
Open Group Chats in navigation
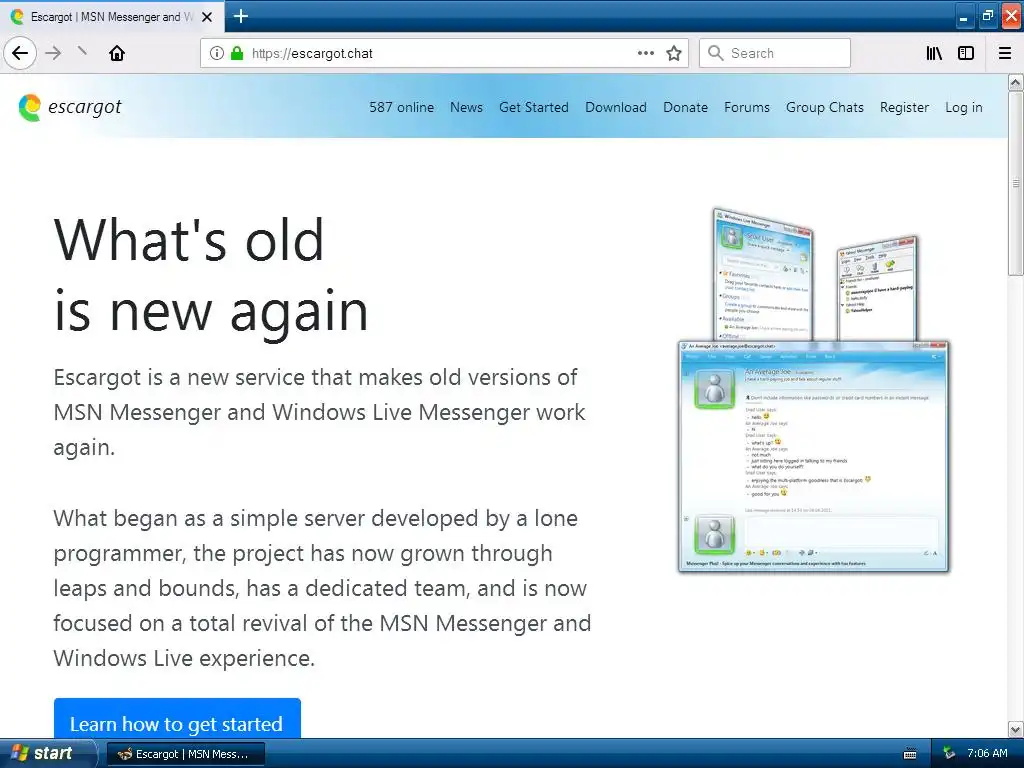(x=825, y=107)
